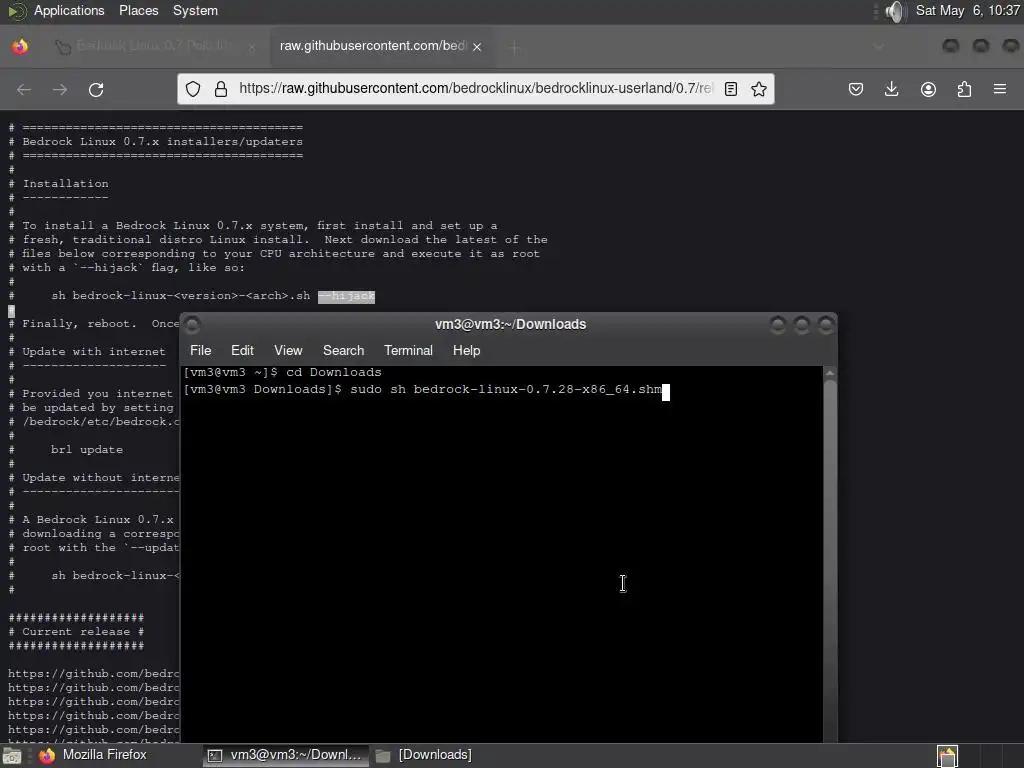Click the '# Current release #' heading text
Screen dimensions: 1024x768
click(76, 632)
